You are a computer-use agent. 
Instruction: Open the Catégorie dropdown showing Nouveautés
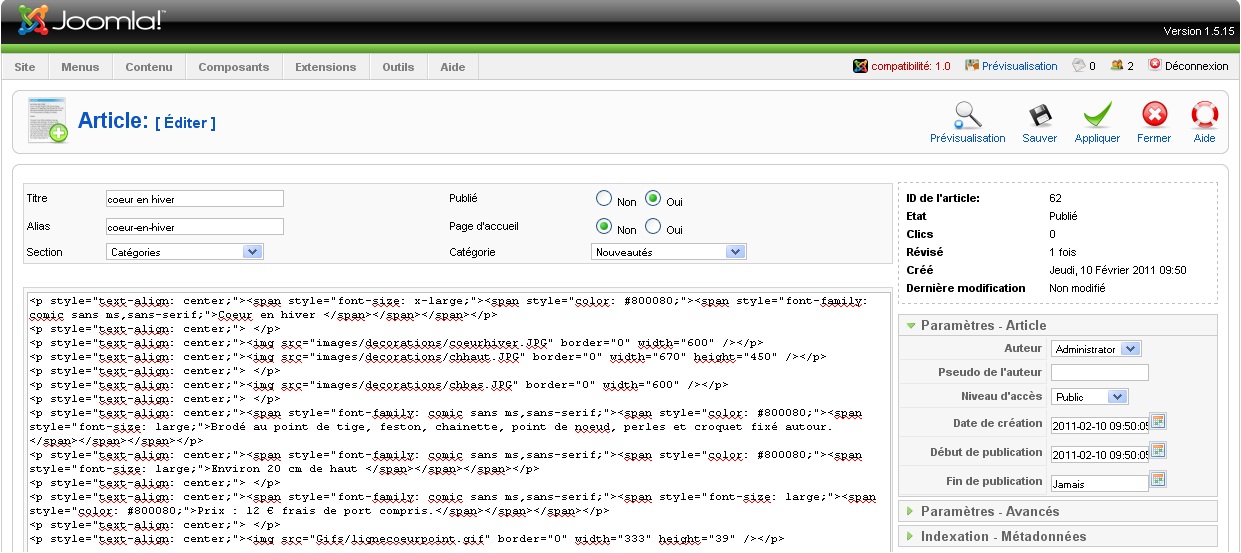pos(669,252)
